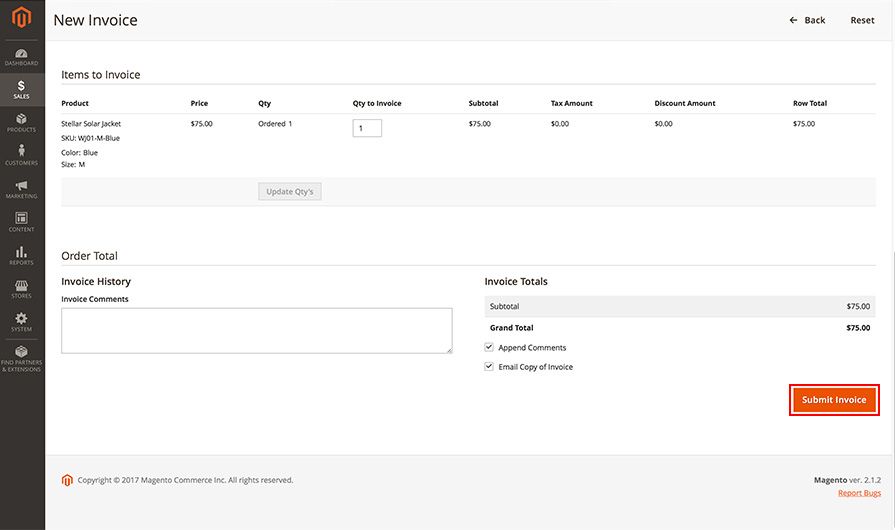895x530 pixels.
Task: Click the Color: Blue attribute text
Action: pos(79,153)
